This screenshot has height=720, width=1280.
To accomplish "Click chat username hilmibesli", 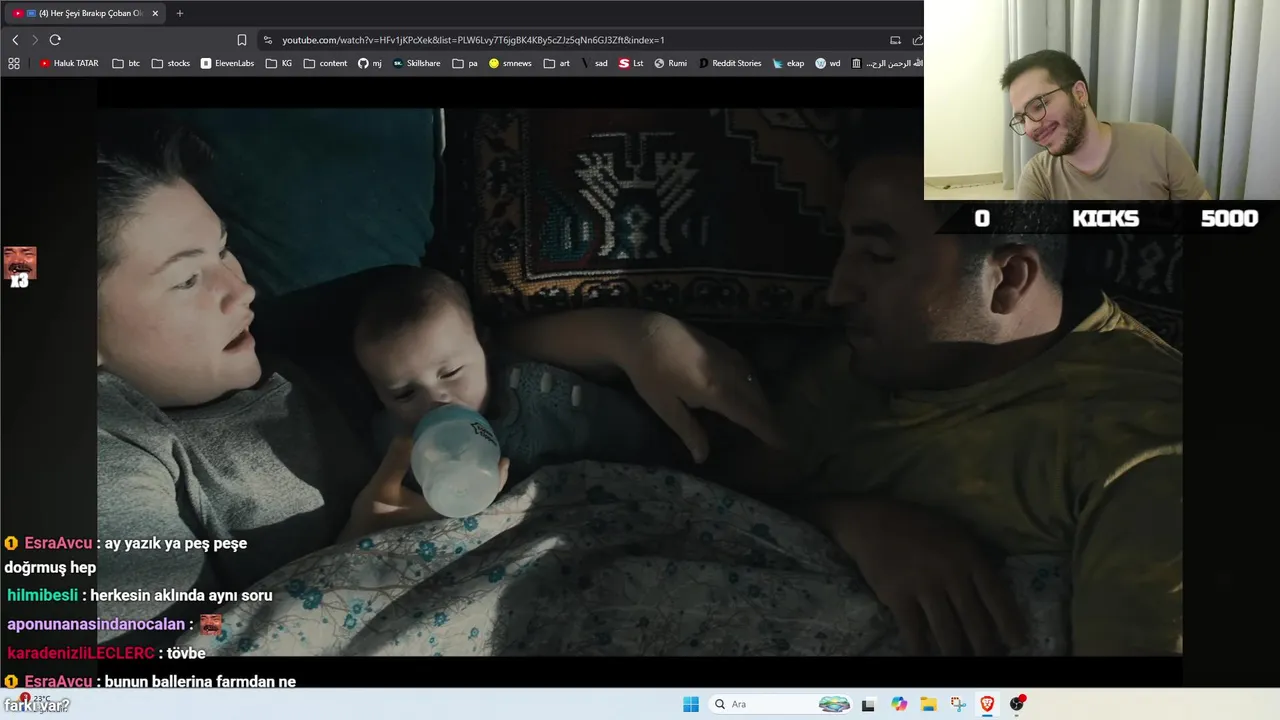I will click(42, 595).
